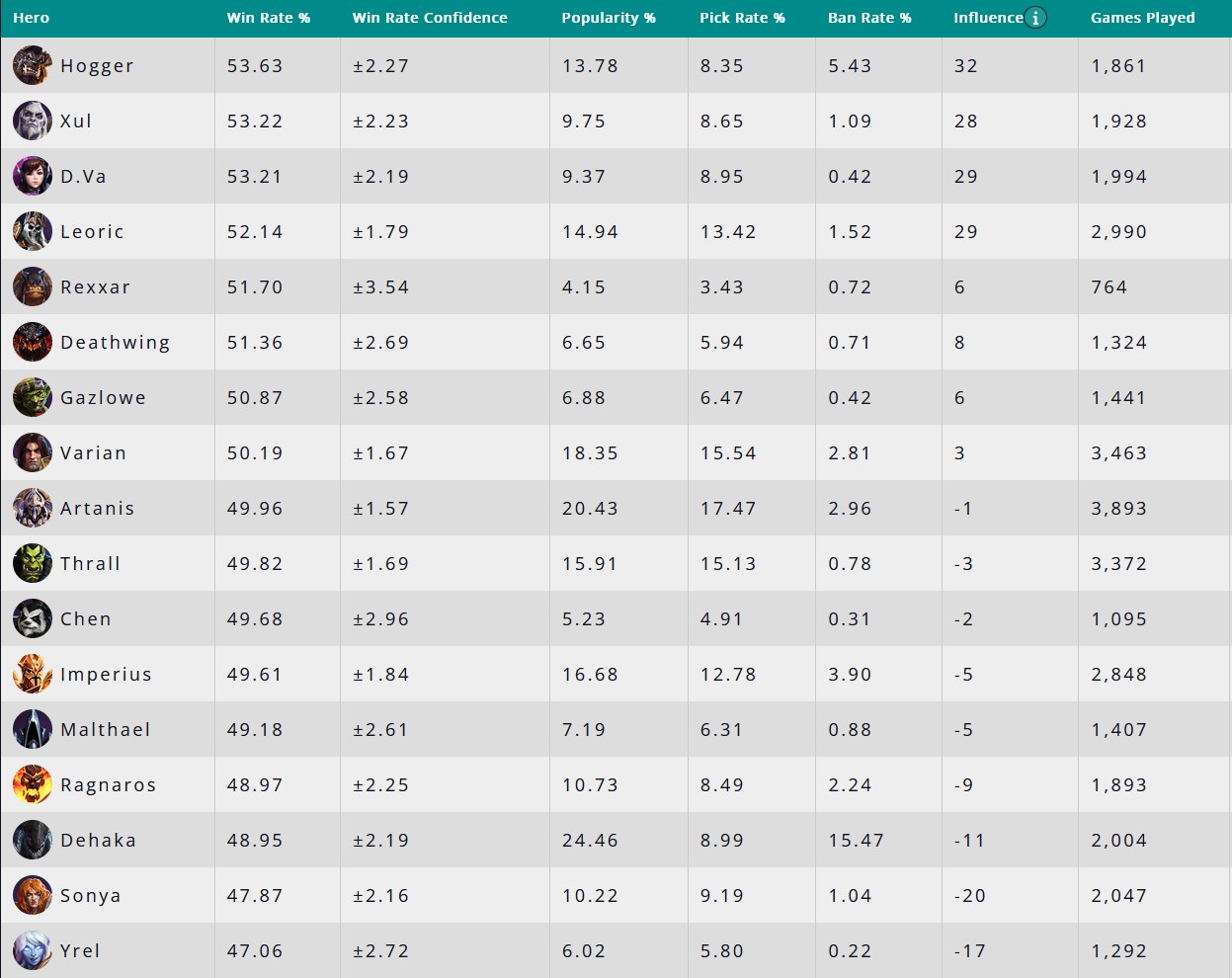The image size is (1232, 978).
Task: Sort table by Hero column header
Action: pos(31,18)
